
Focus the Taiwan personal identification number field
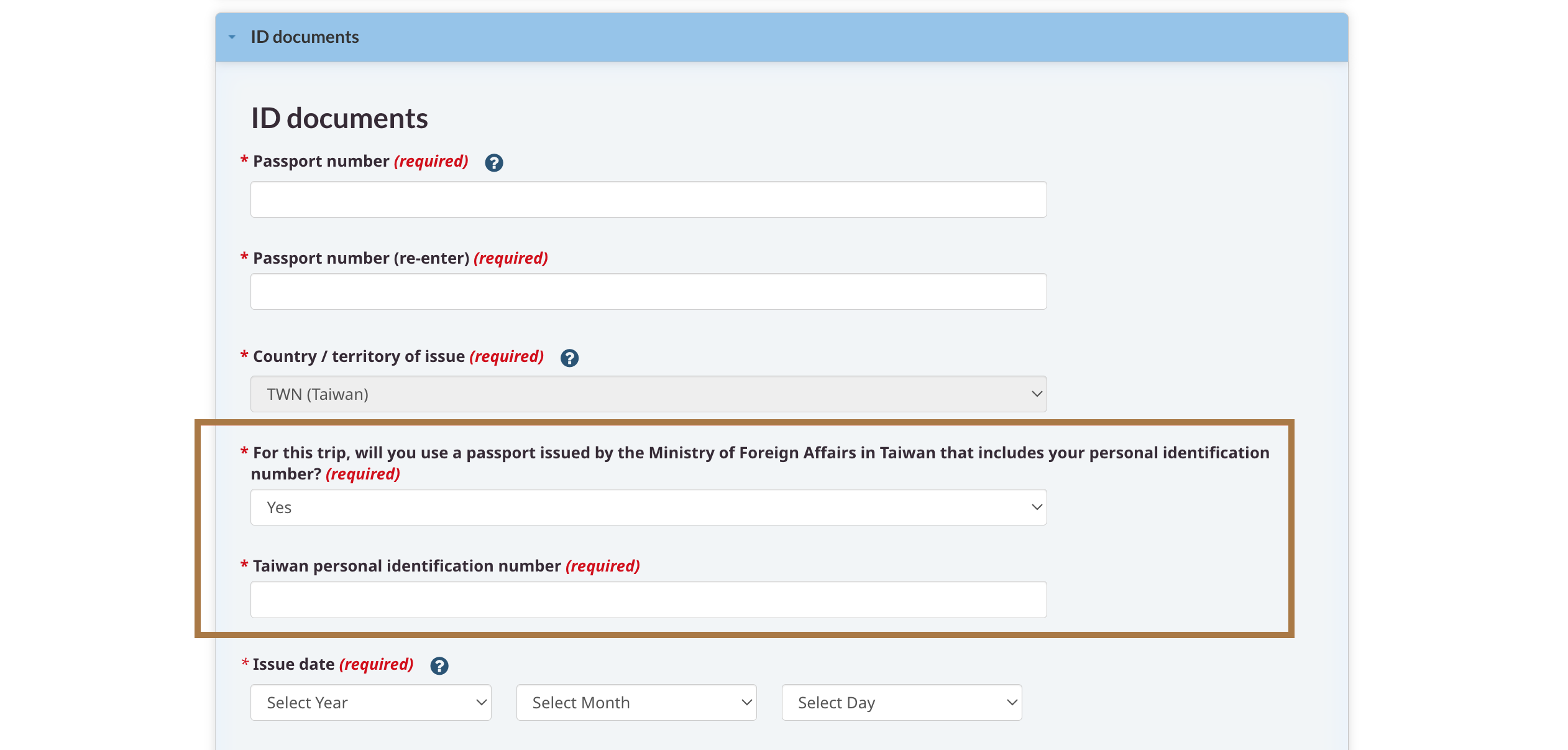point(648,600)
